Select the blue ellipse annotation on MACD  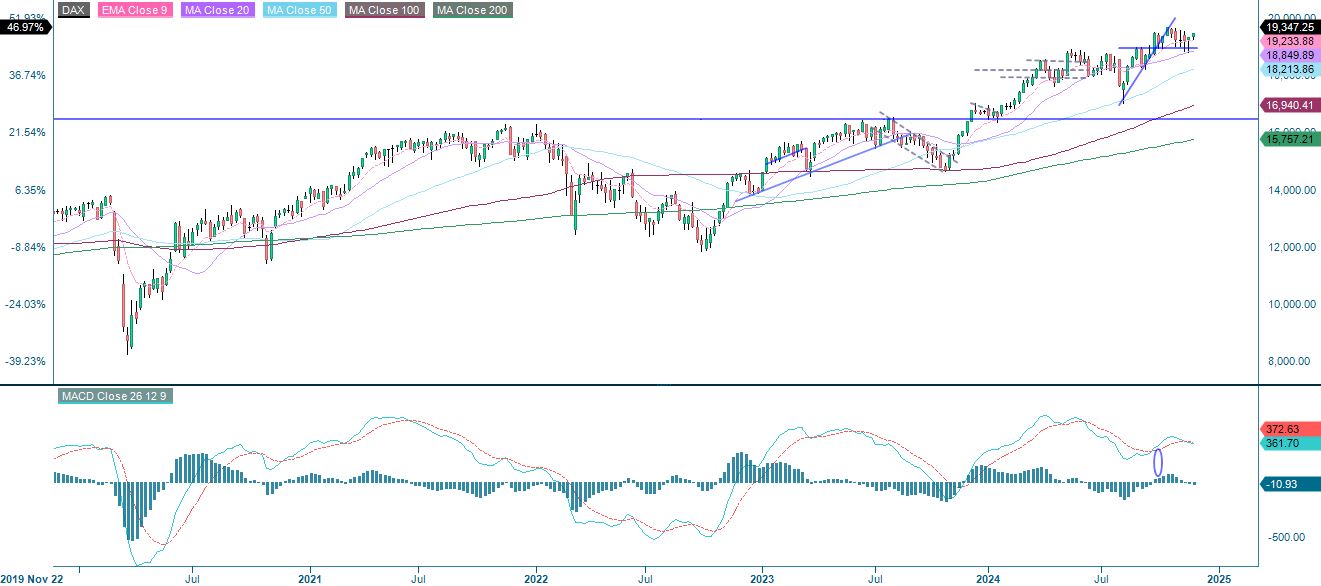point(1158,461)
